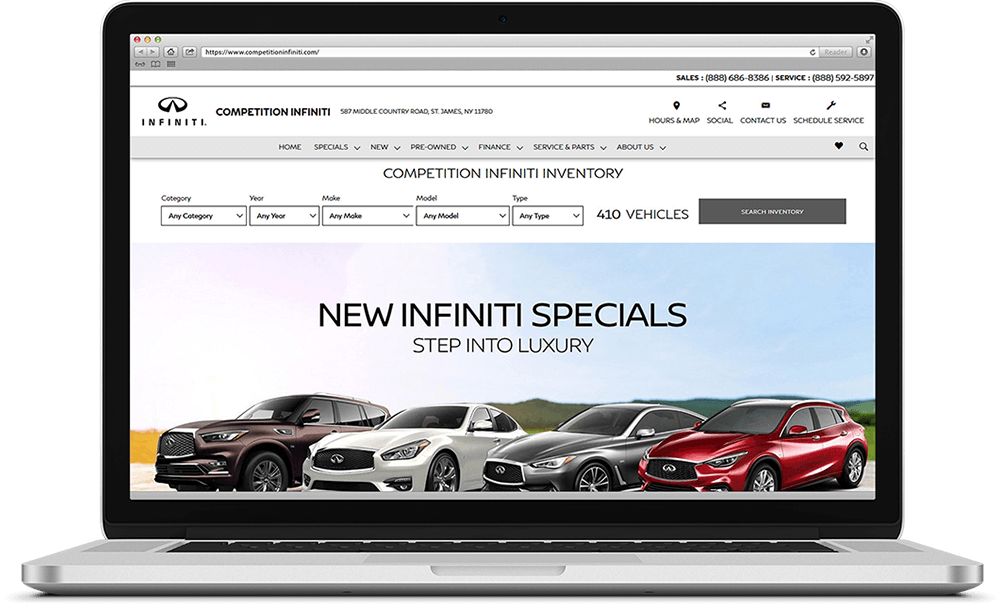Viewport: 1001px width, 605px height.
Task: Expand the Any Category dropdown
Action: point(204,216)
